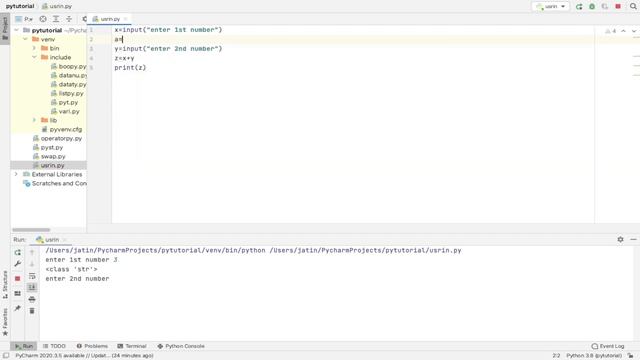The width and height of the screenshot is (640, 360).
Task: Toggle tool window bars status bar icon
Action: 6,356
